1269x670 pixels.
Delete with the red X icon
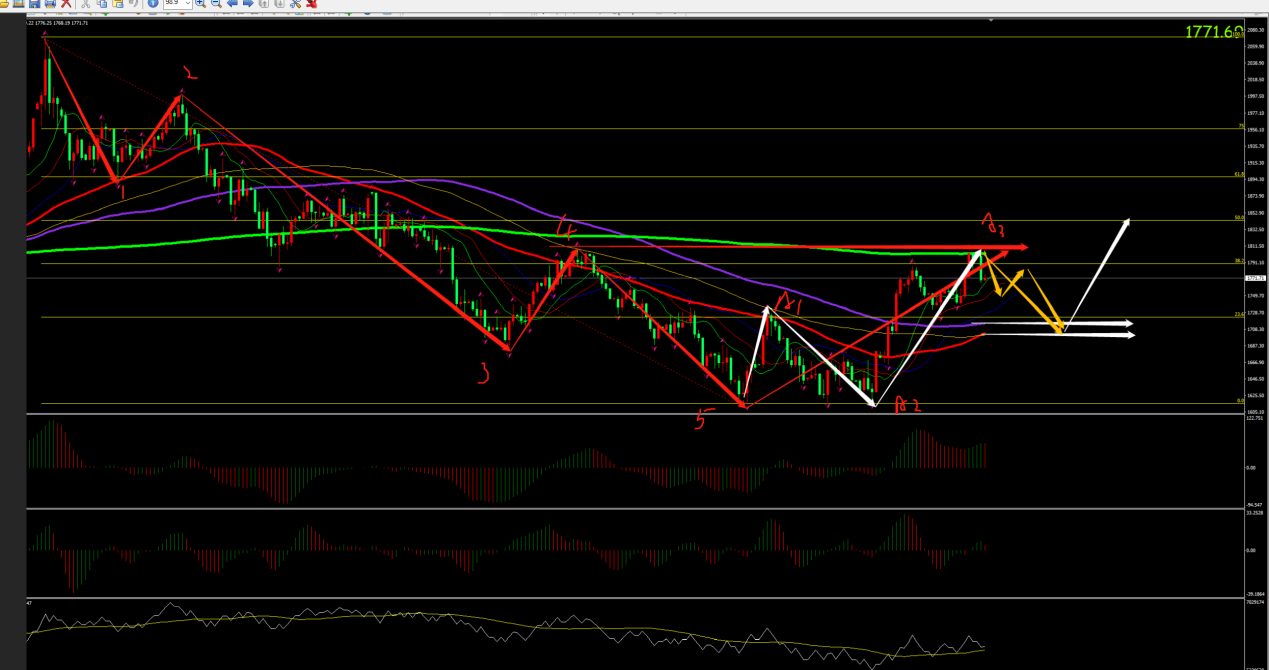[x=66, y=3]
